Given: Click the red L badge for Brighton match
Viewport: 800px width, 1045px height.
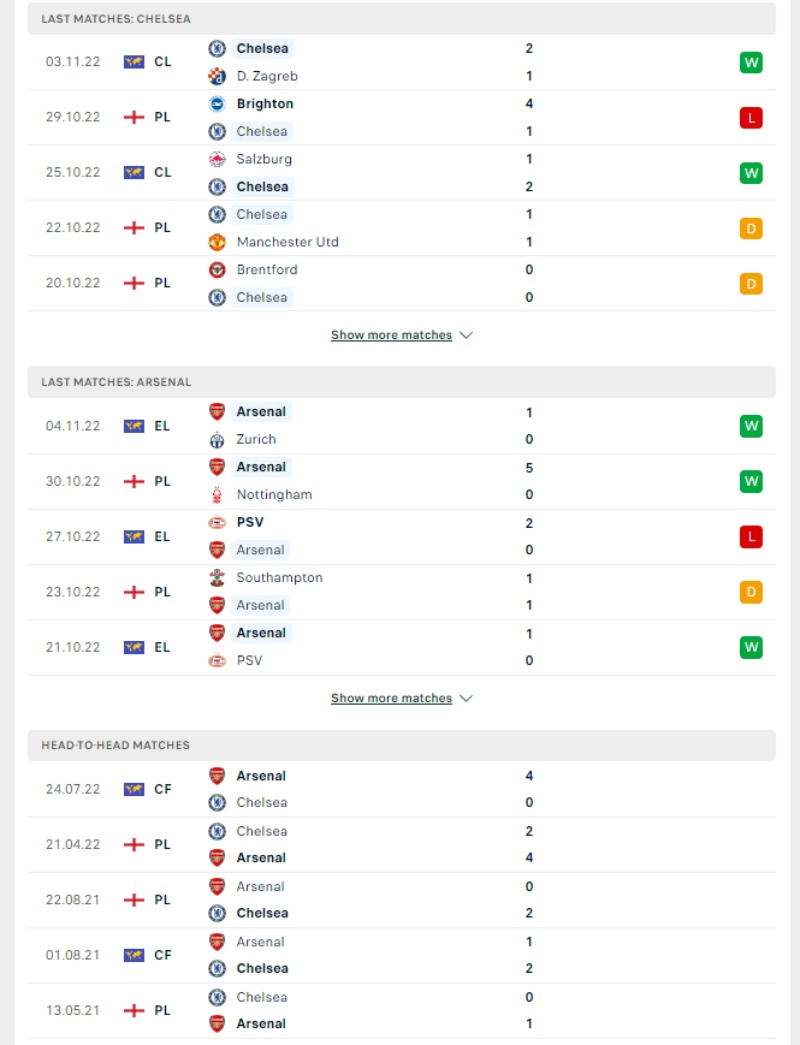Looking at the screenshot, I should pos(751,118).
